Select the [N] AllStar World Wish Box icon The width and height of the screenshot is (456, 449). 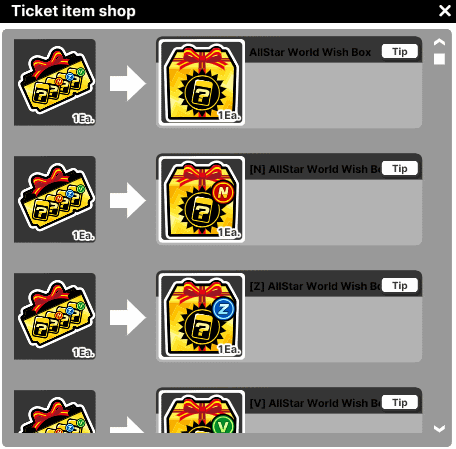(x=201, y=199)
